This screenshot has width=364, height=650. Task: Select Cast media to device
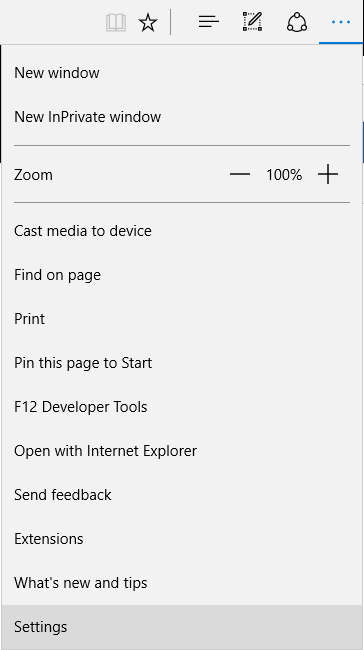[182, 231]
